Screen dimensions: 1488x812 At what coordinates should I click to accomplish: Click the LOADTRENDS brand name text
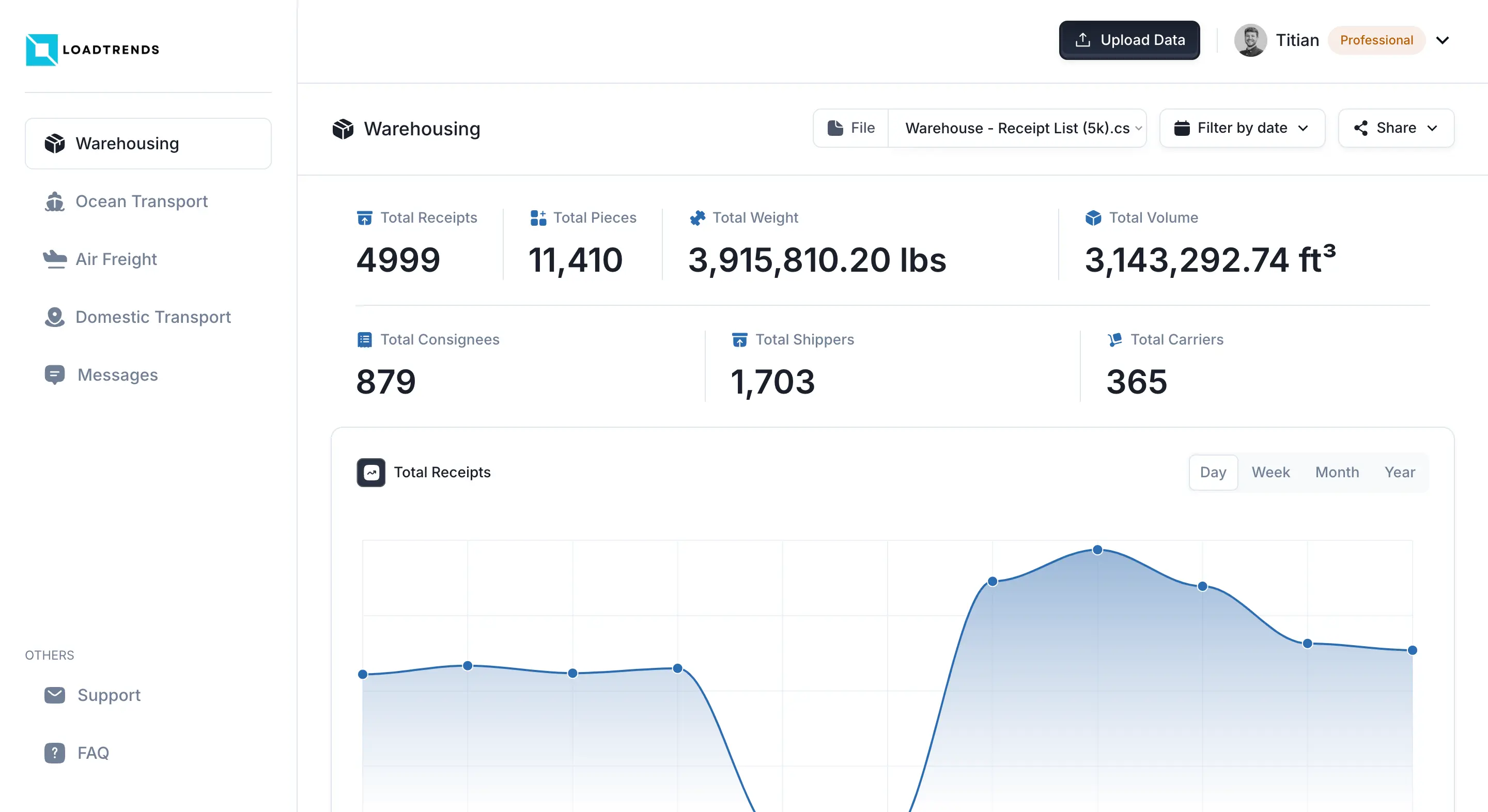point(111,50)
